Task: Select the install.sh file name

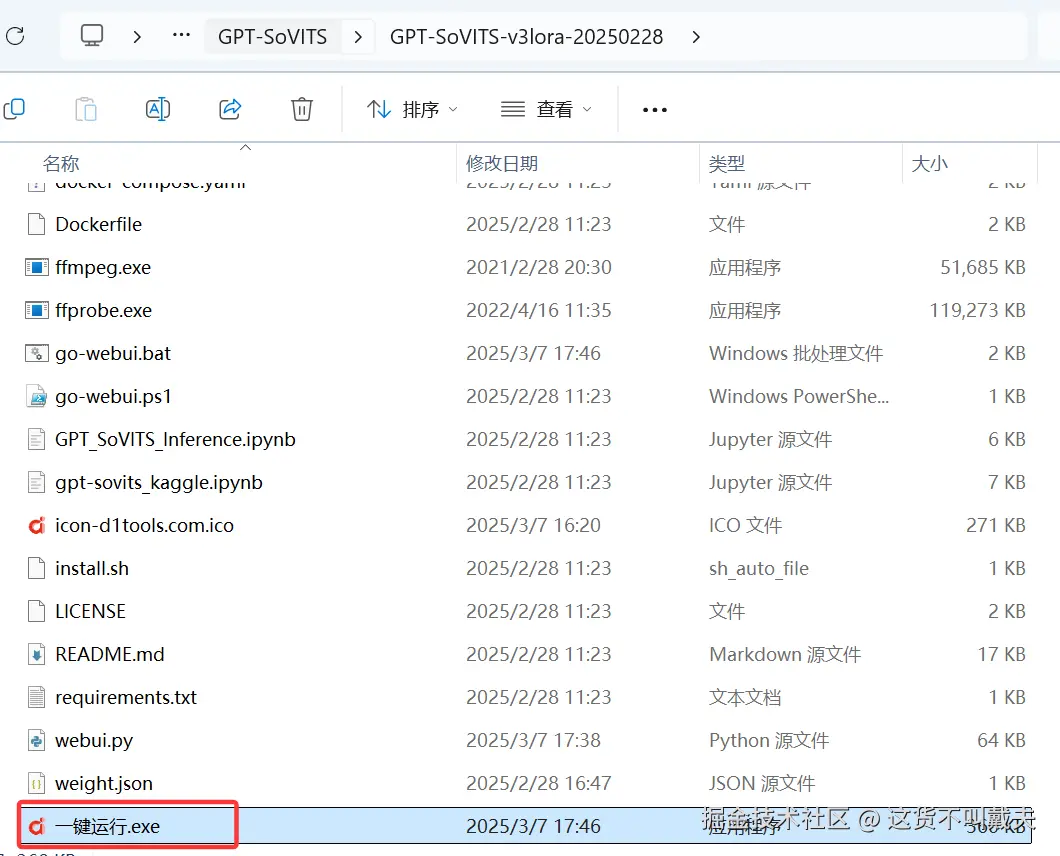Action: (92, 569)
